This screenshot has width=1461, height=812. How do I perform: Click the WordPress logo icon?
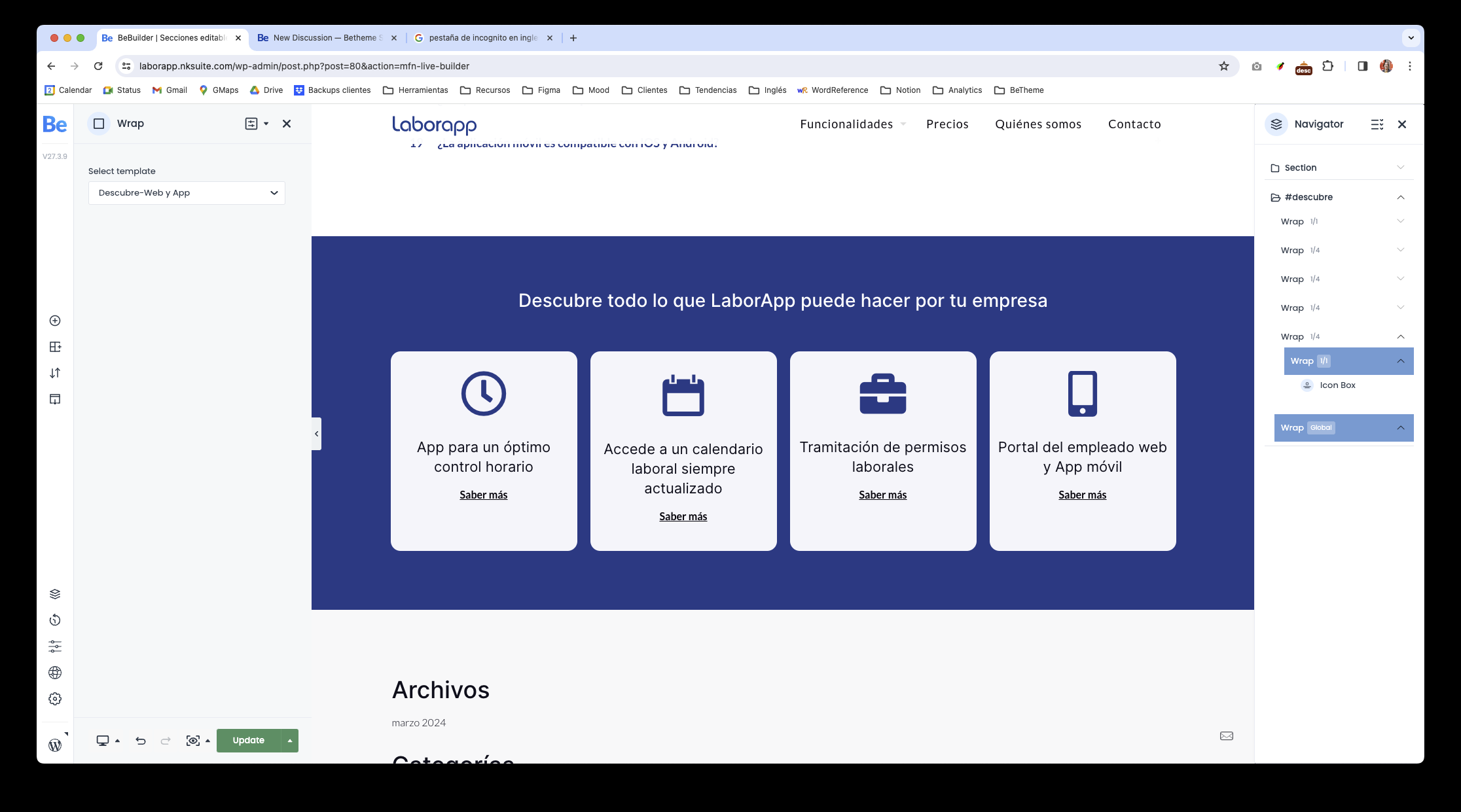tap(55, 745)
